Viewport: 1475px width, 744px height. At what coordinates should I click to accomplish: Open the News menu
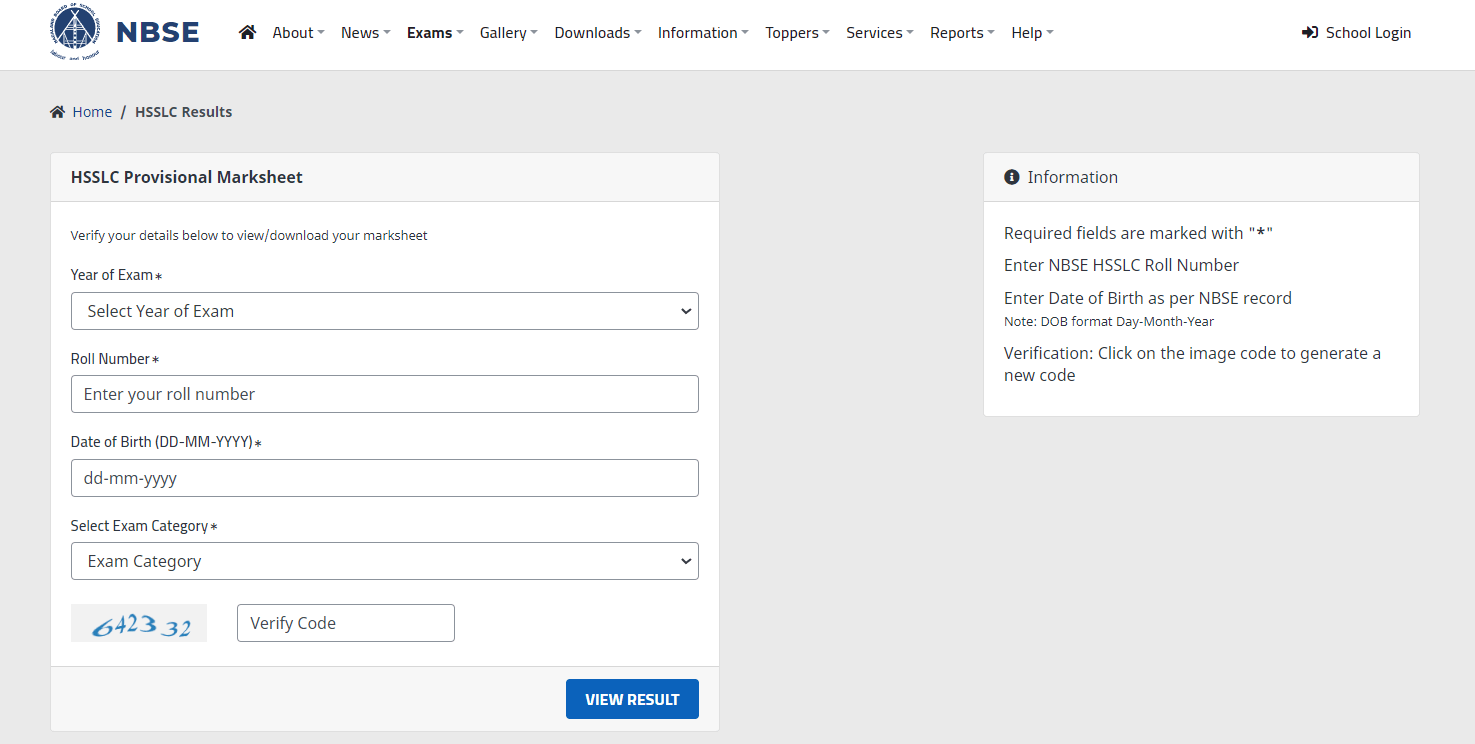pyautogui.click(x=365, y=33)
